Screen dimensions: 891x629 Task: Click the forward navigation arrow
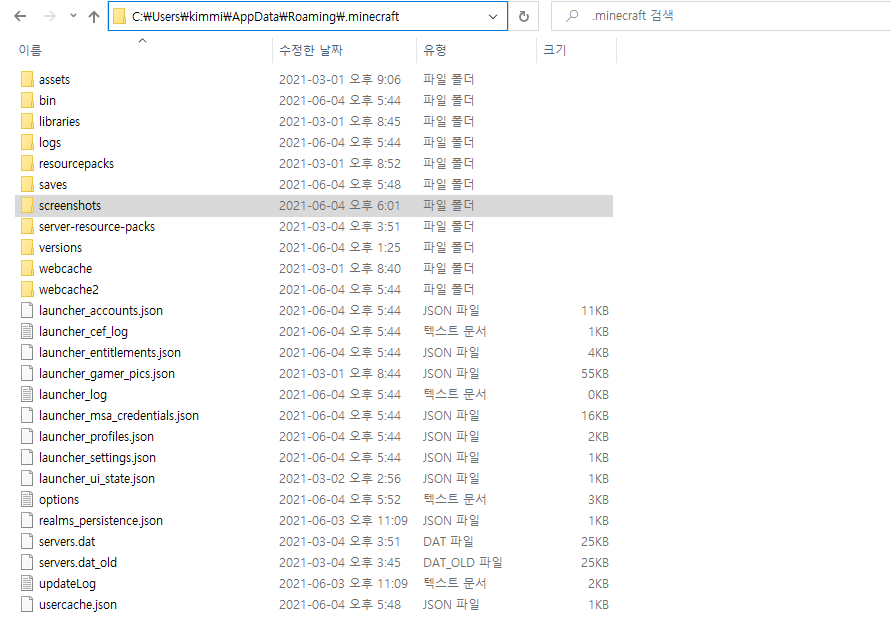point(50,16)
